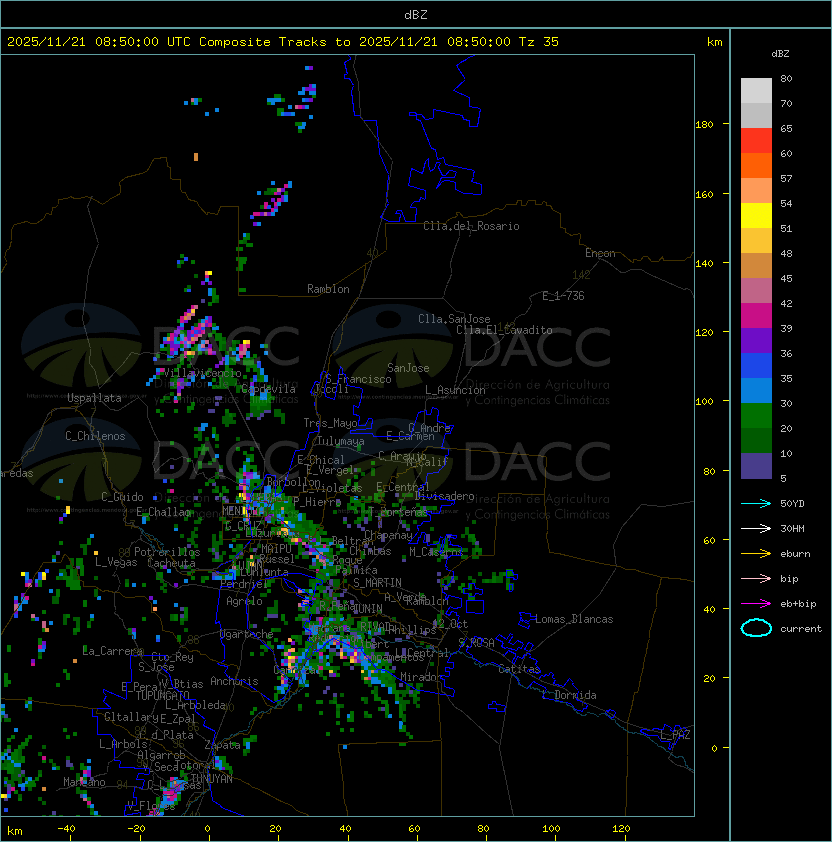Image resolution: width=832 pixels, height=842 pixels.
Task: Select the white 30HM track arrow
Action: 756,528
